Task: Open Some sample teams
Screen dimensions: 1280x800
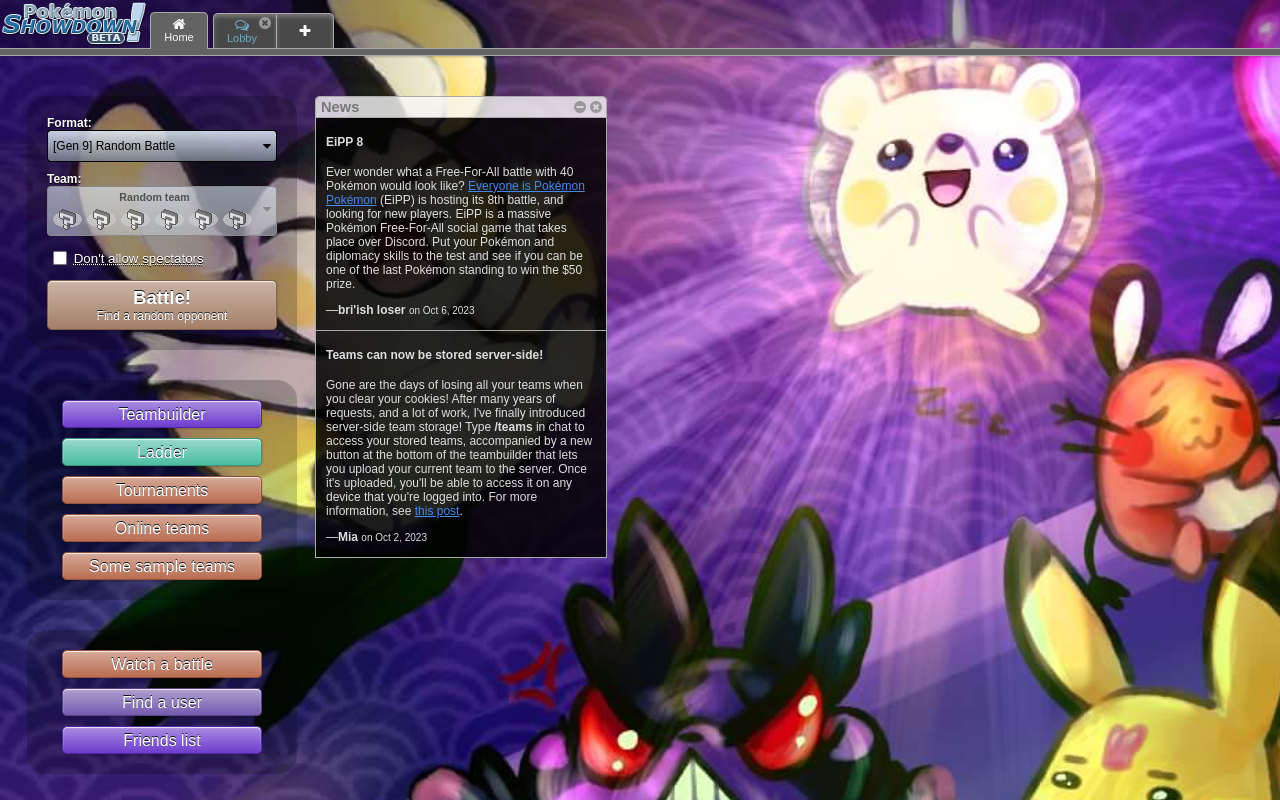Action: click(162, 567)
